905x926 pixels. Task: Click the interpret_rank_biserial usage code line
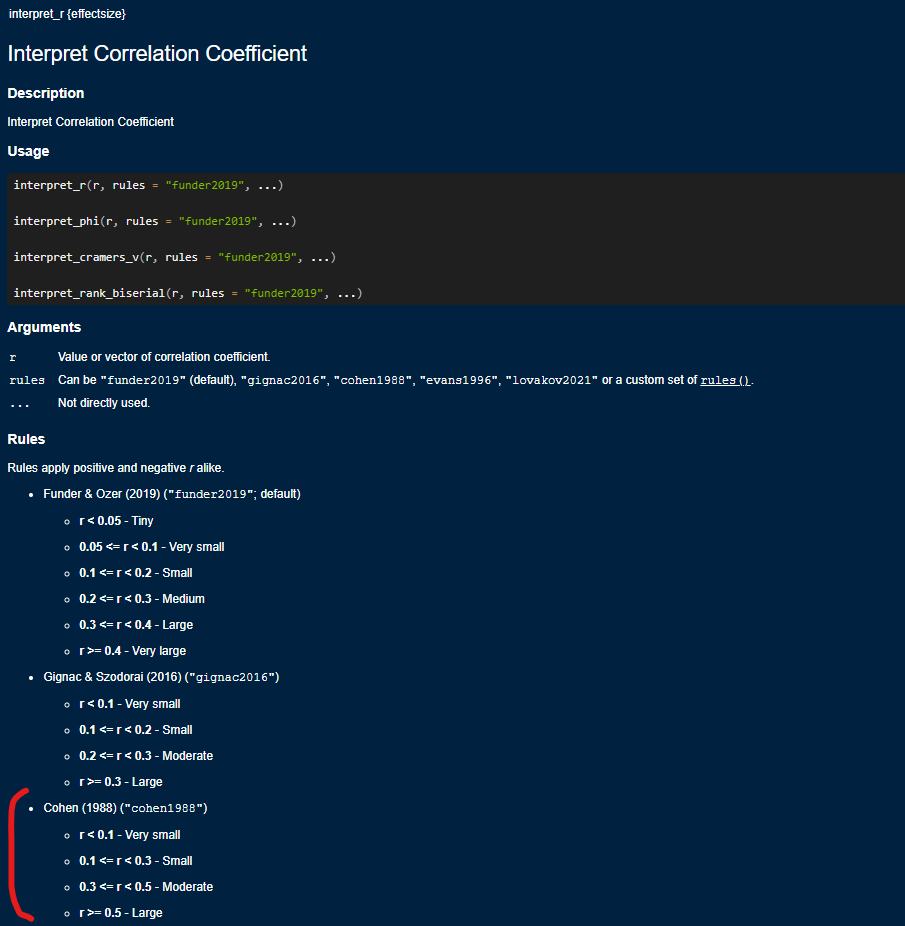point(187,293)
